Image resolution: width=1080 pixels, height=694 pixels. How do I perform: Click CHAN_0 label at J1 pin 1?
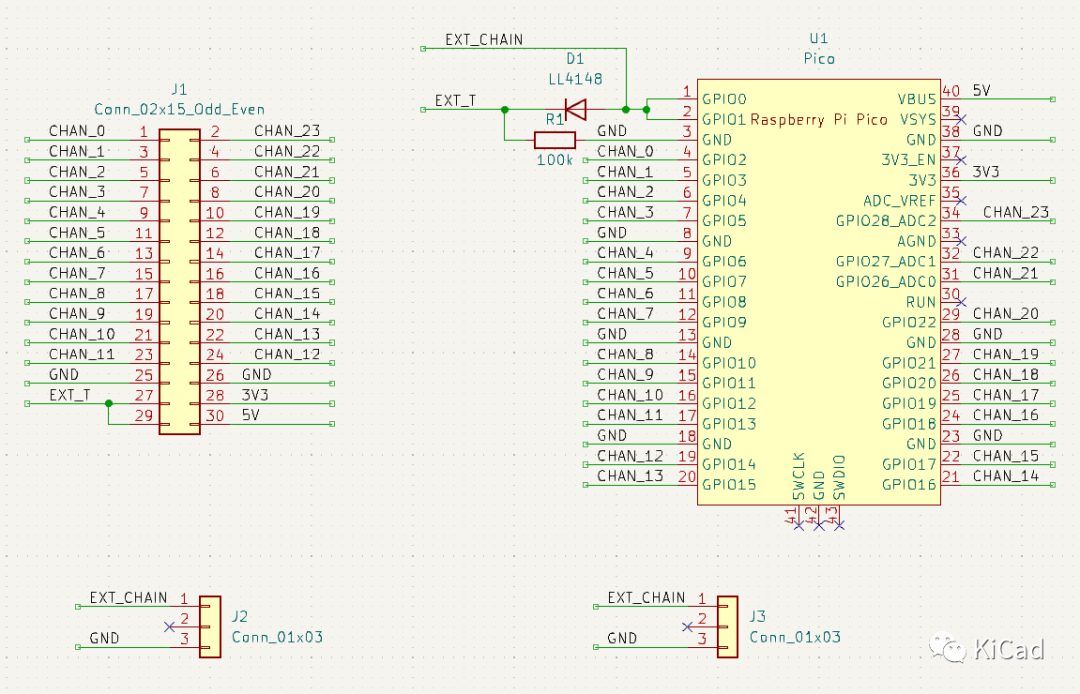[x=77, y=131]
